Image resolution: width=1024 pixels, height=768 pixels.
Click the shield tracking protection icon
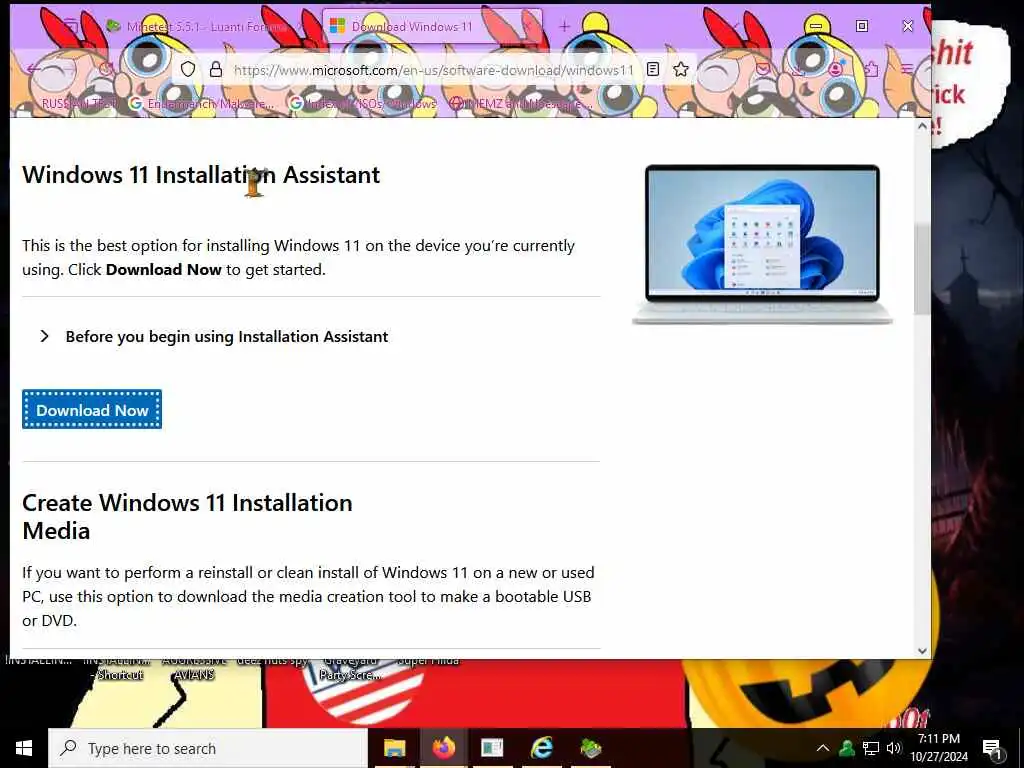tap(188, 69)
